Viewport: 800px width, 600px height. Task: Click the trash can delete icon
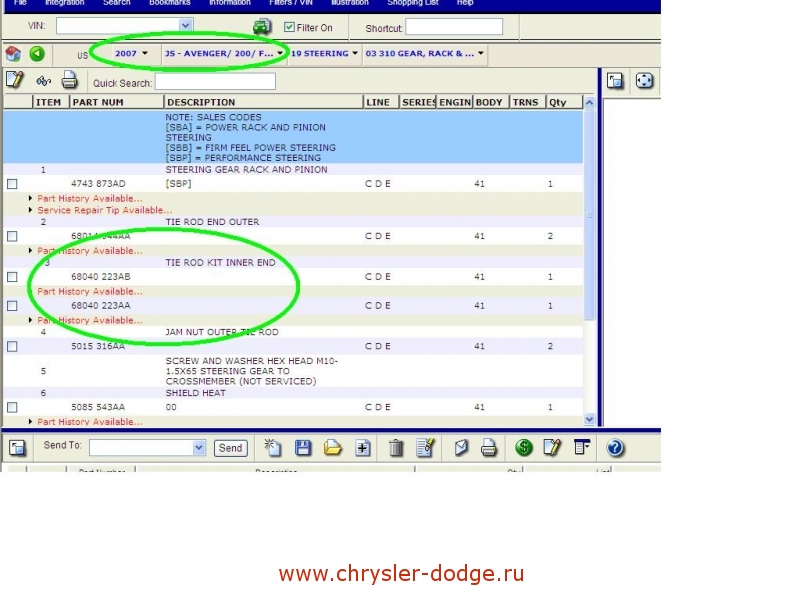pyautogui.click(x=396, y=448)
